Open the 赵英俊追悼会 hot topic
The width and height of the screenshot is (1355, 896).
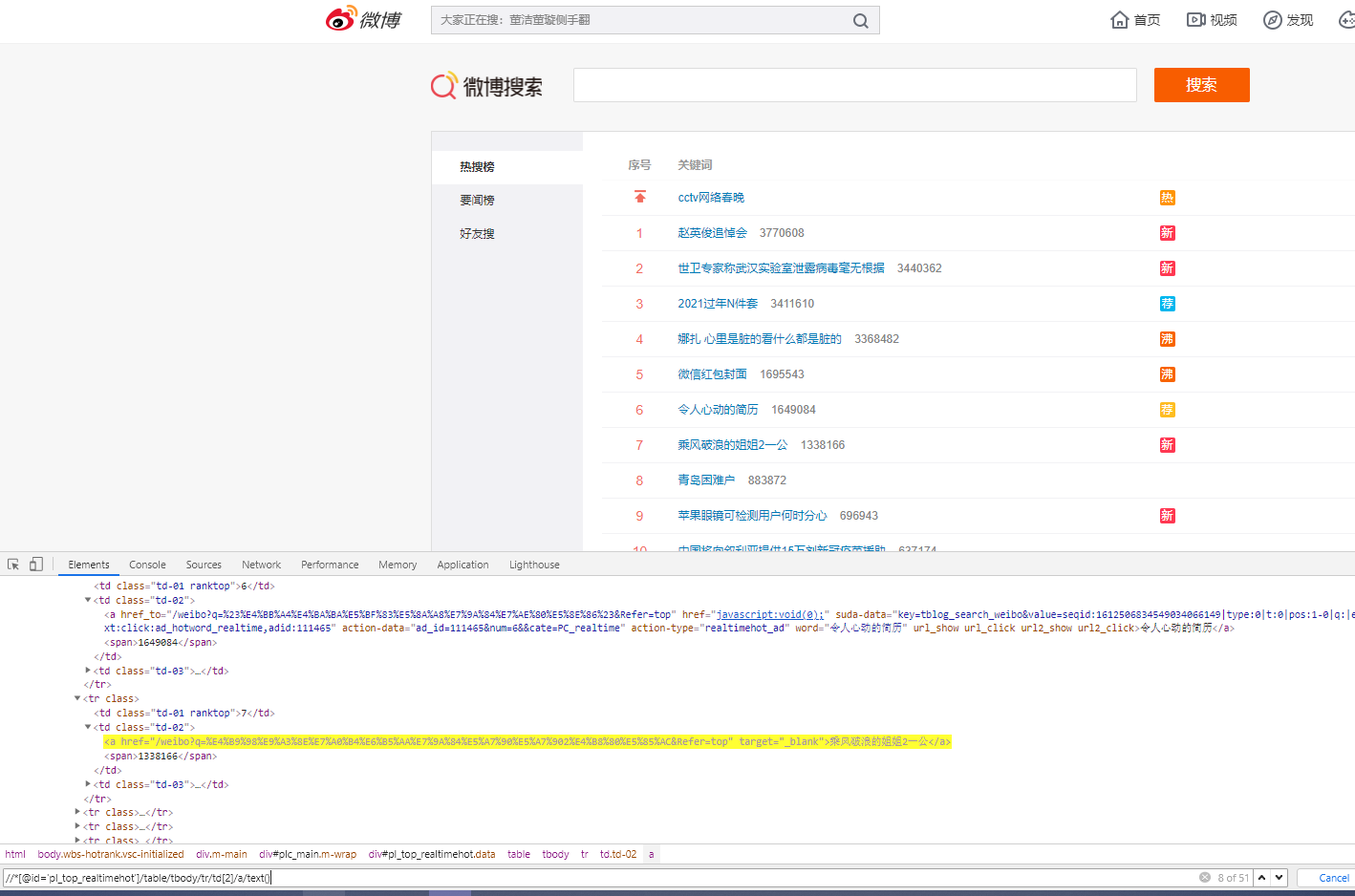pyautogui.click(x=712, y=233)
